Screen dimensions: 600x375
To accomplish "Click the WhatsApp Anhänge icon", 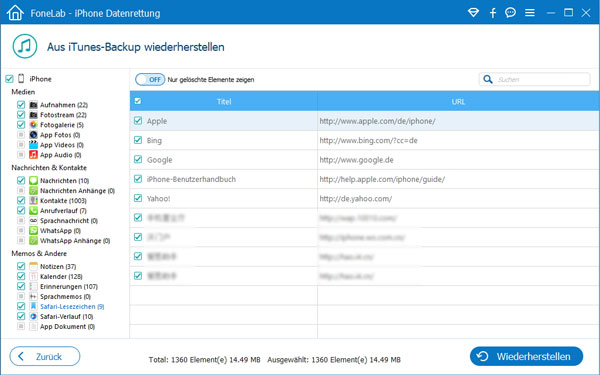I will click(x=33, y=240).
